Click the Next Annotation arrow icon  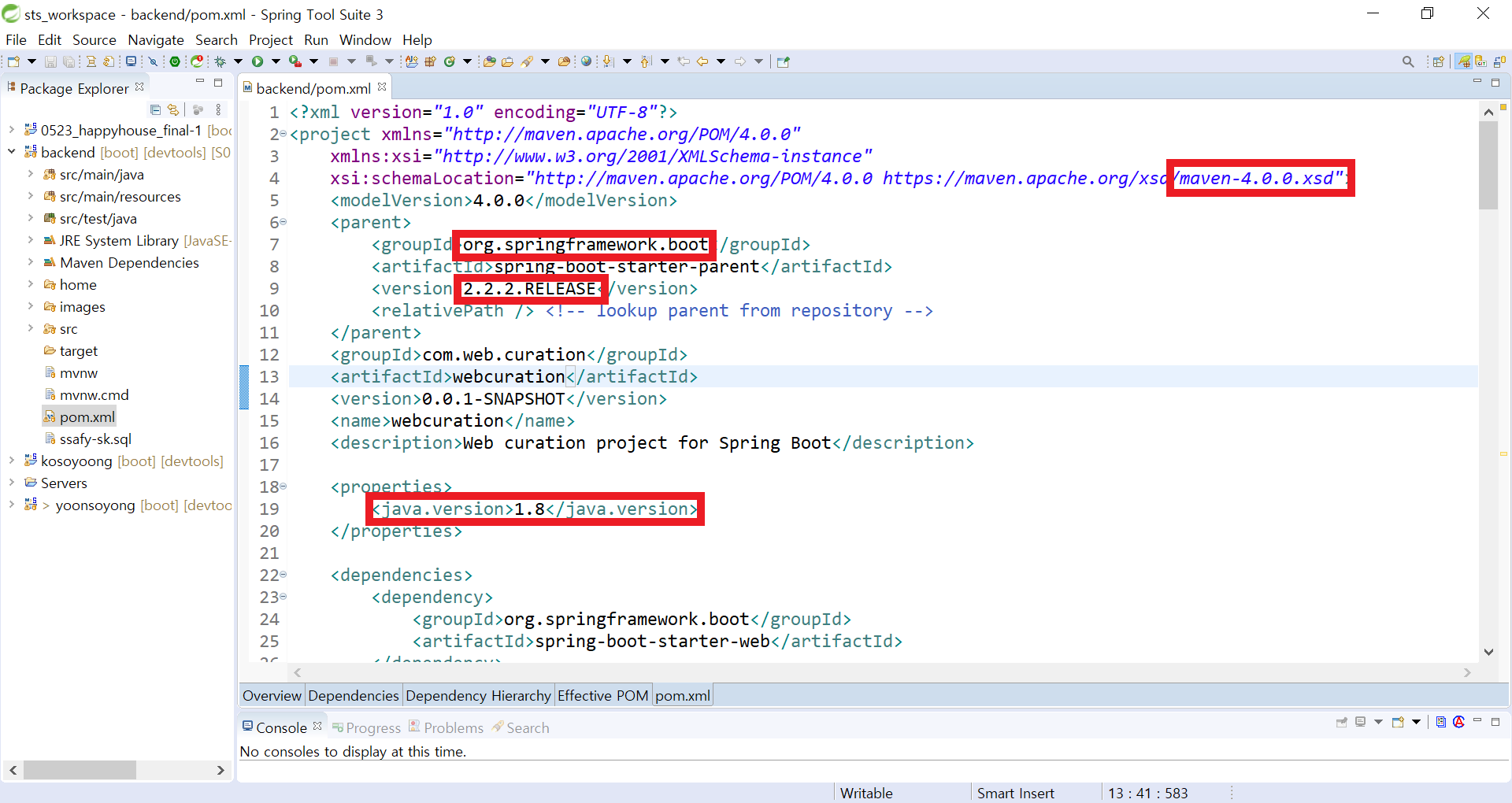coord(608,61)
